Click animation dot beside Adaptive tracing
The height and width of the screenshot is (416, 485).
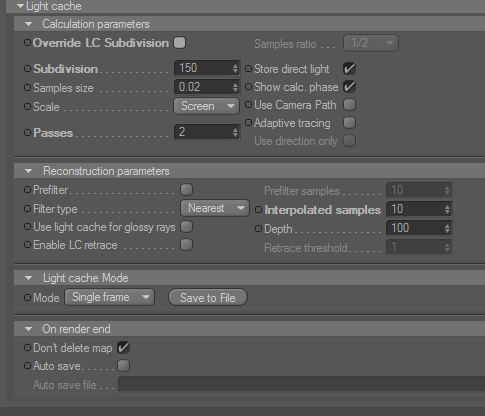pos(249,123)
